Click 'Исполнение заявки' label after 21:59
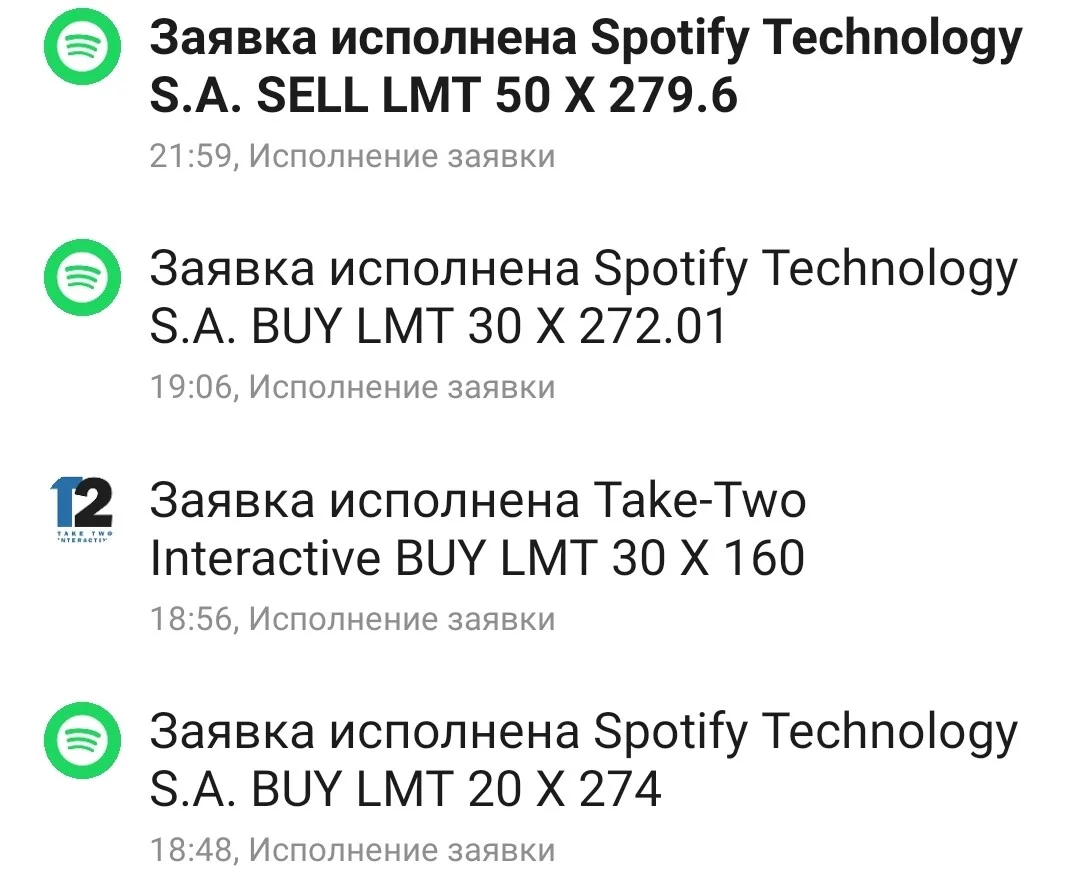This screenshot has width=1080, height=881. point(402,156)
